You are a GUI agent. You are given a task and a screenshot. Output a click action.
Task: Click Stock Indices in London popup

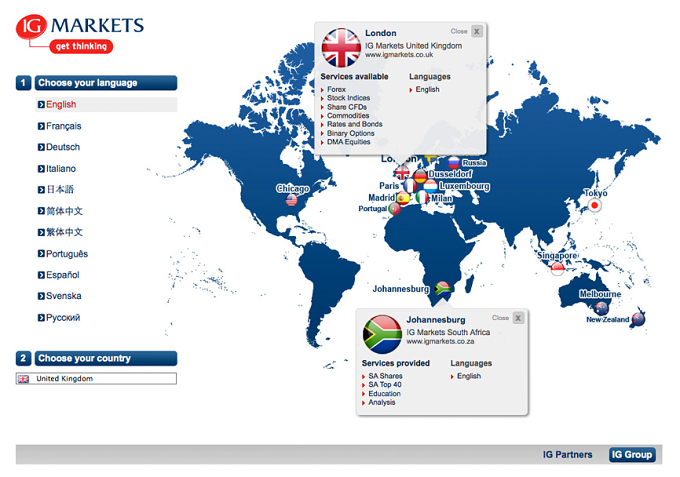click(348, 98)
